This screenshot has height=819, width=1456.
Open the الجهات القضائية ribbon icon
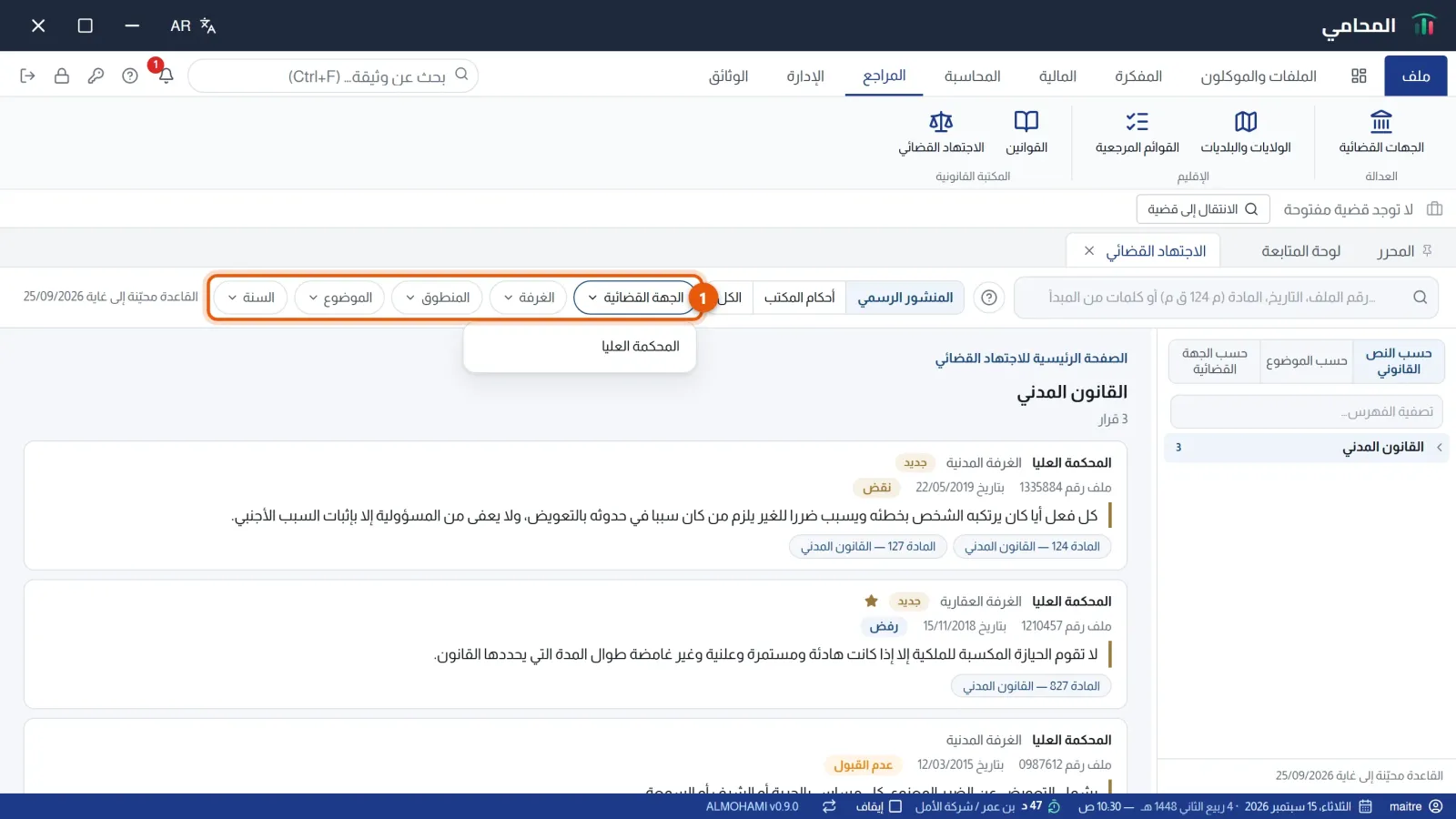(1380, 131)
